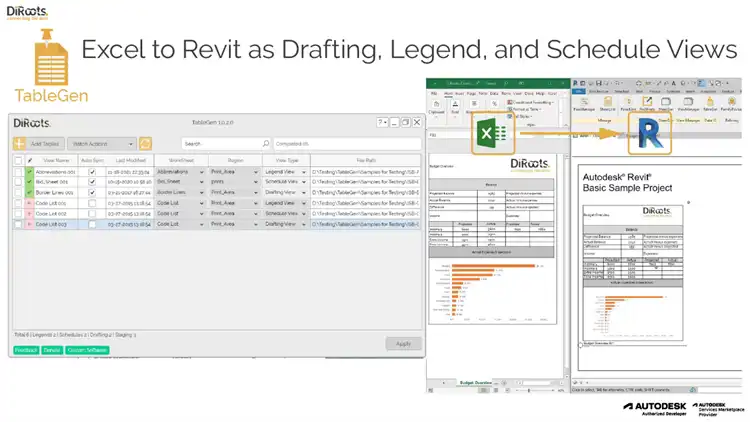Screen dimensions: 750x422
Task: Open the Excel File tab
Action: point(434,93)
